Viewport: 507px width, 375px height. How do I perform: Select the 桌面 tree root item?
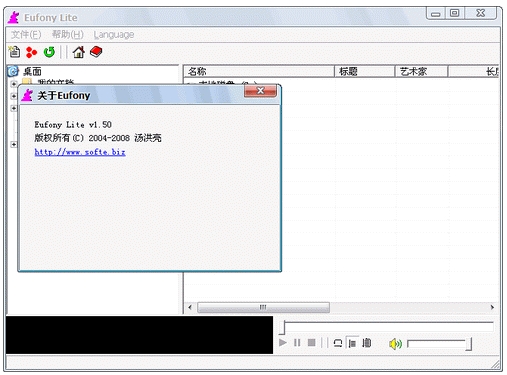pyautogui.click(x=32, y=71)
